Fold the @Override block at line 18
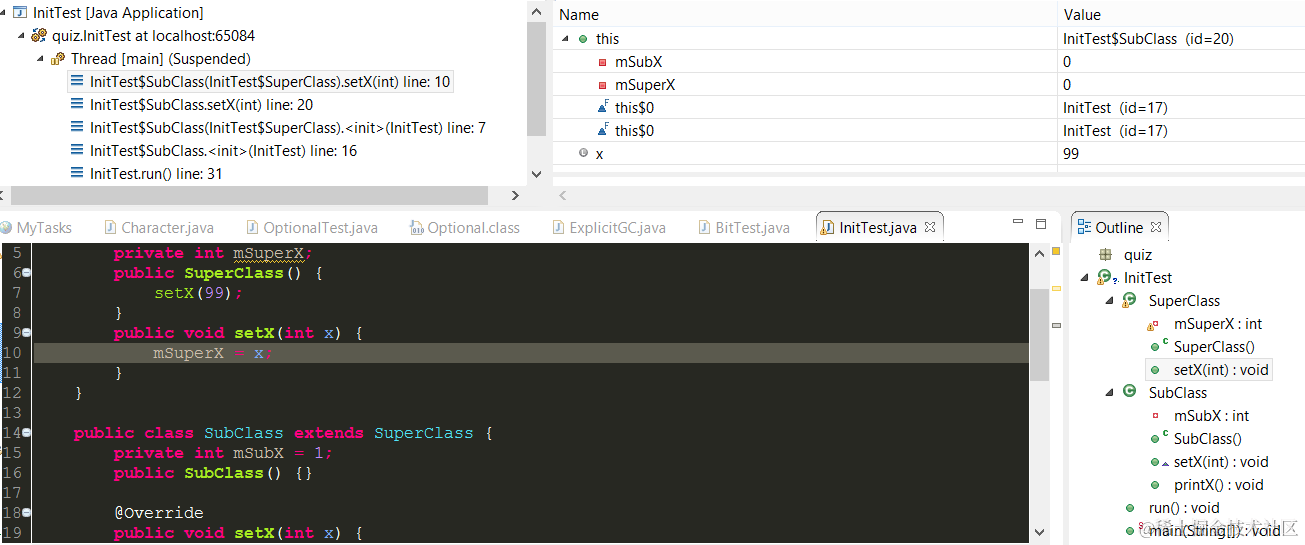Viewport: 1305px width, 545px height. [x=27, y=513]
